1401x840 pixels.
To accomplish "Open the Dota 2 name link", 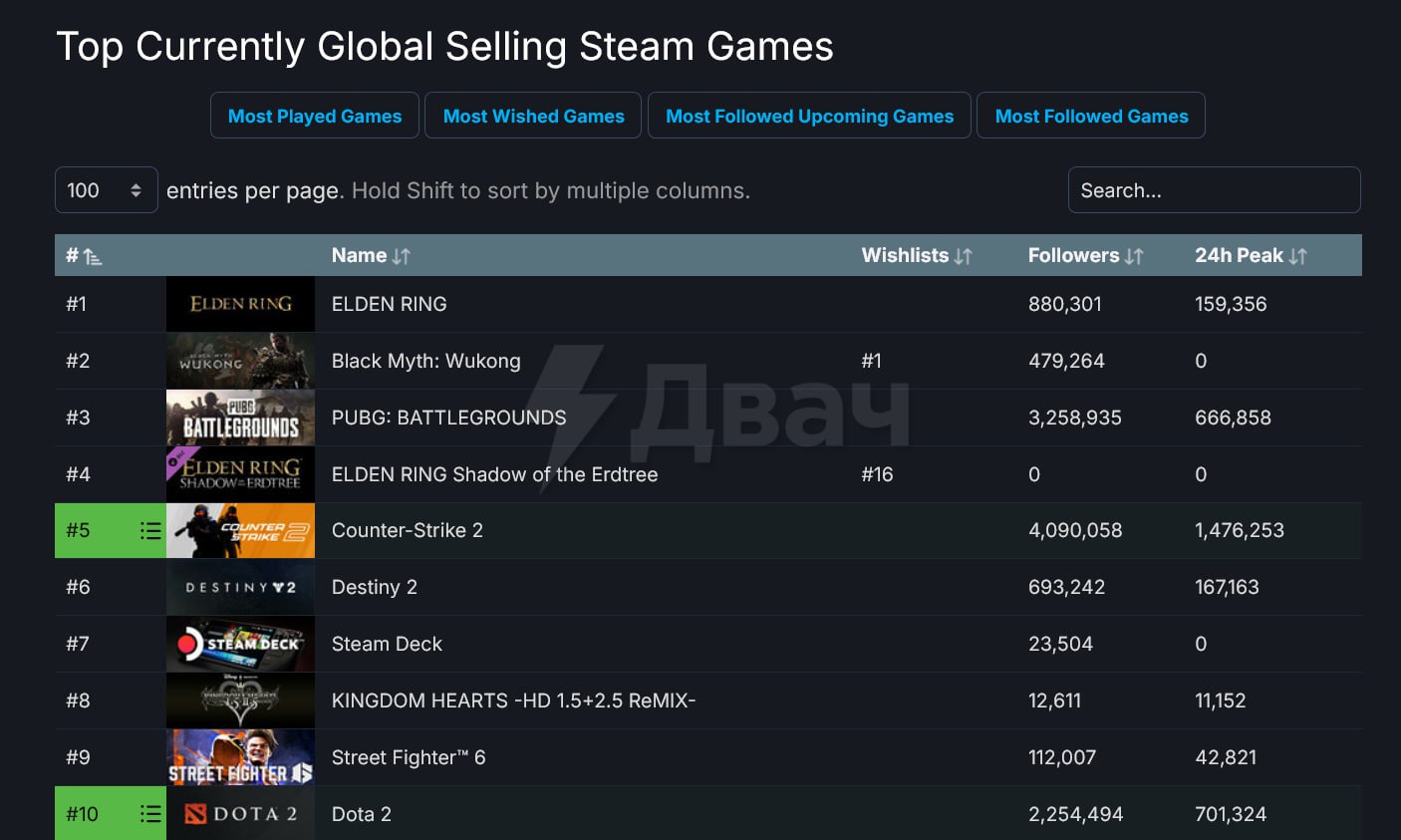I will pos(361,815).
